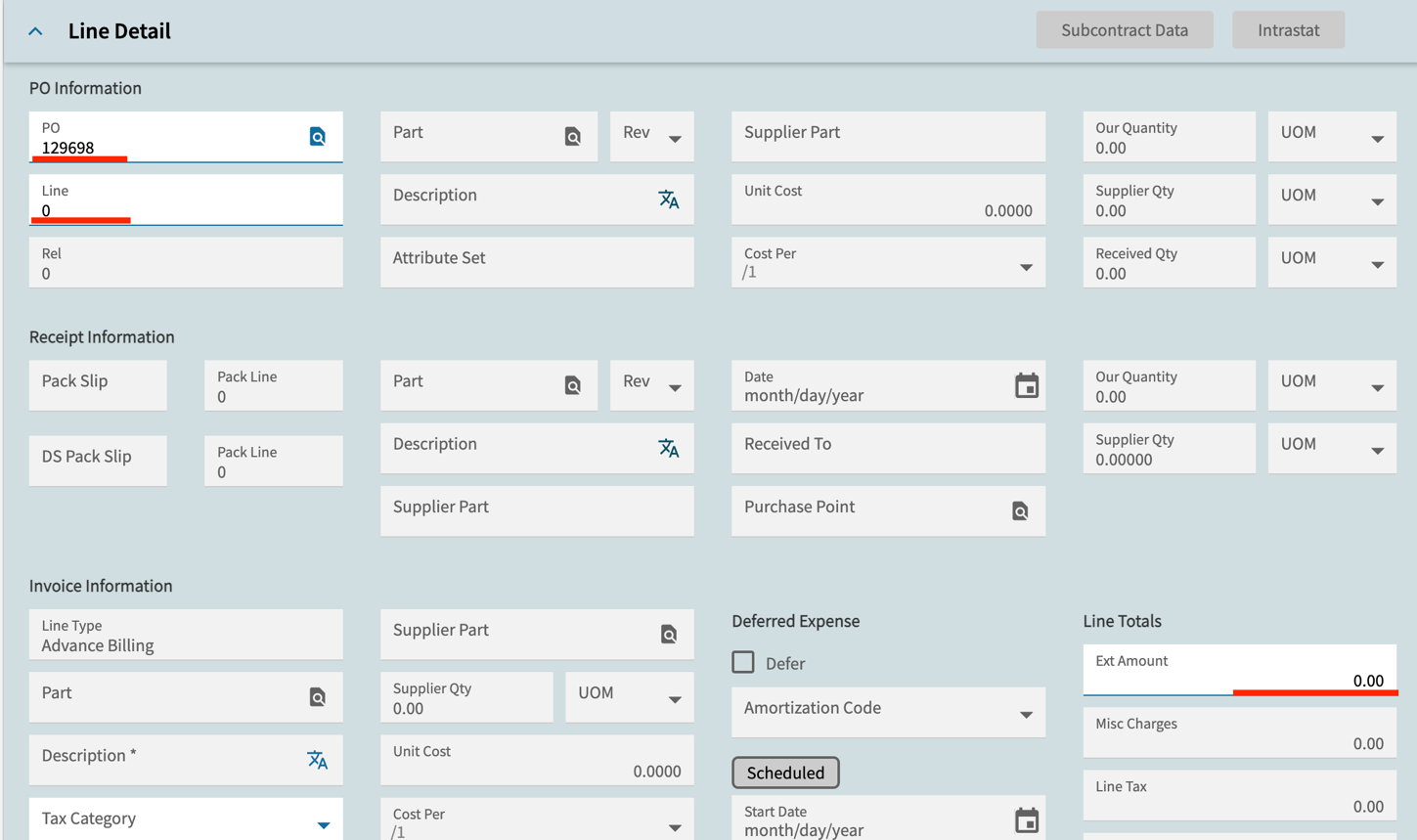Click Invoice Supplier Qty field
The image size is (1417, 840).
[x=466, y=697]
